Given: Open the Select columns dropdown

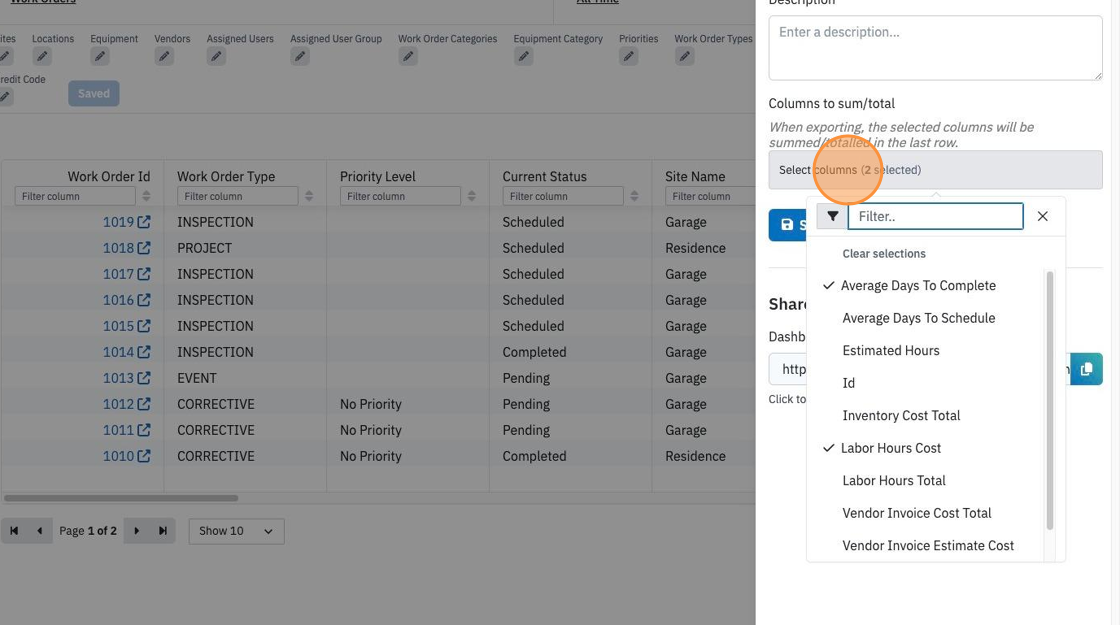Looking at the screenshot, I should pos(936,170).
